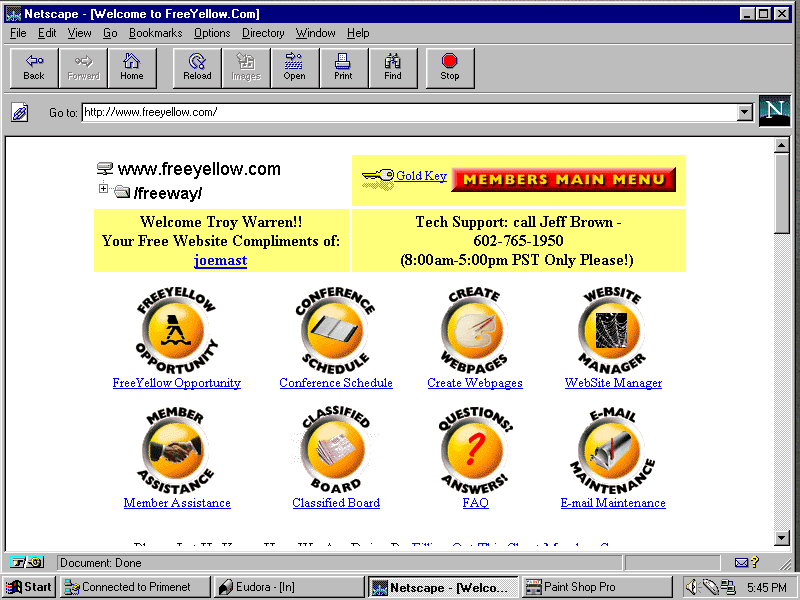The height and width of the screenshot is (600, 800).
Task: Click the network connection icon in system tray
Action: 729,587
